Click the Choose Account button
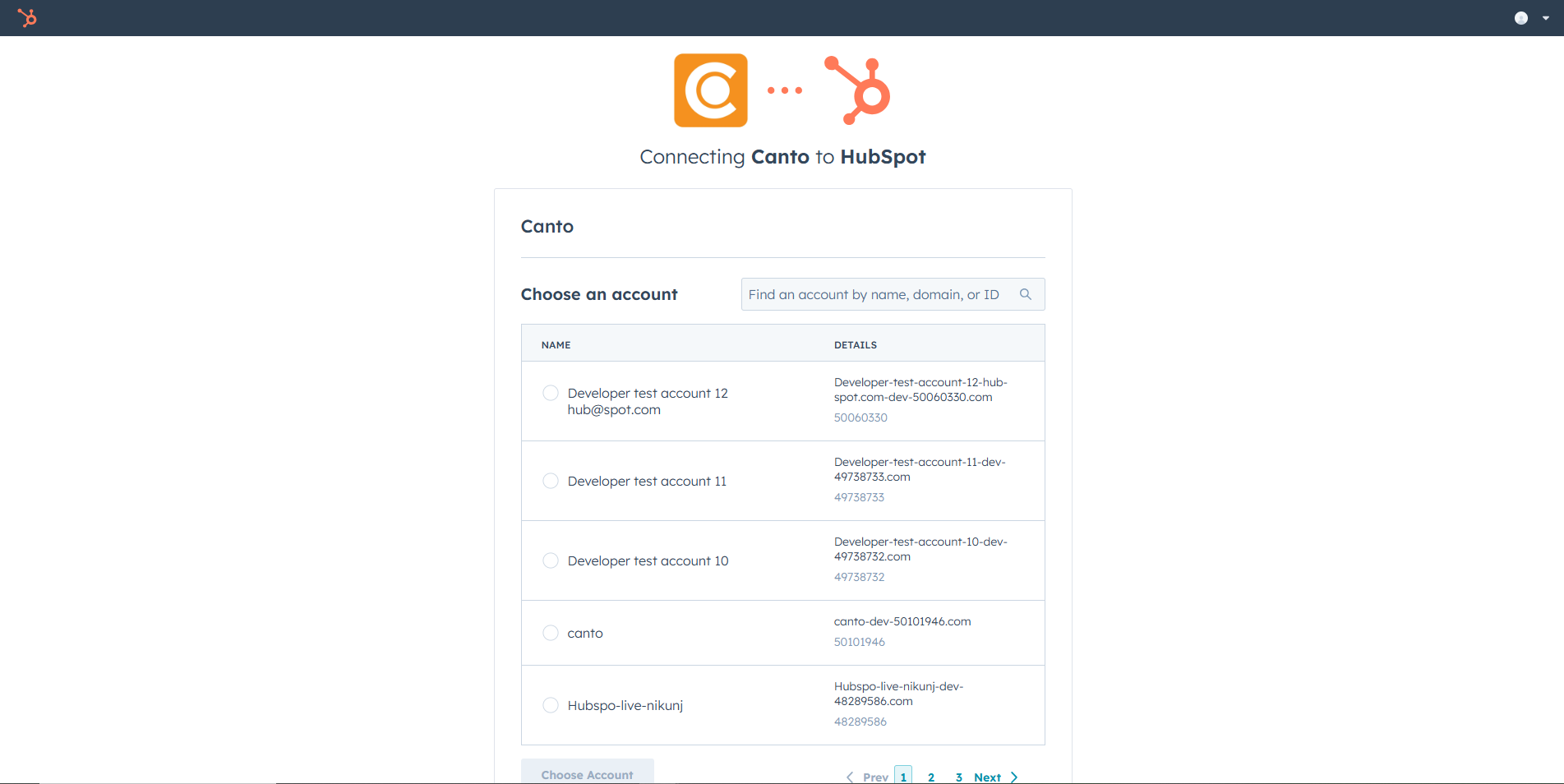The width and height of the screenshot is (1564, 784). coord(588,772)
